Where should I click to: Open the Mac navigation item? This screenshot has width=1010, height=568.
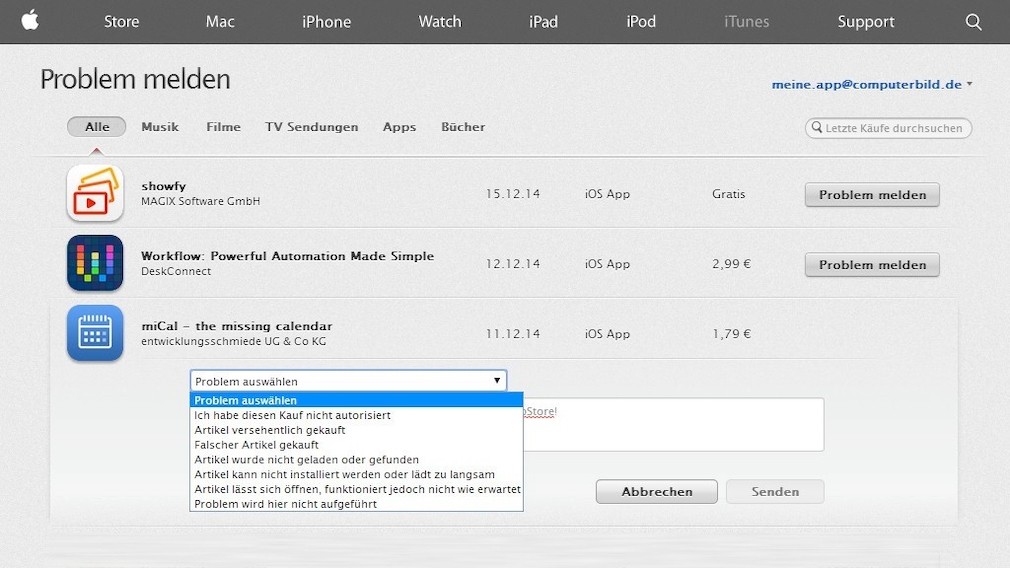[220, 22]
